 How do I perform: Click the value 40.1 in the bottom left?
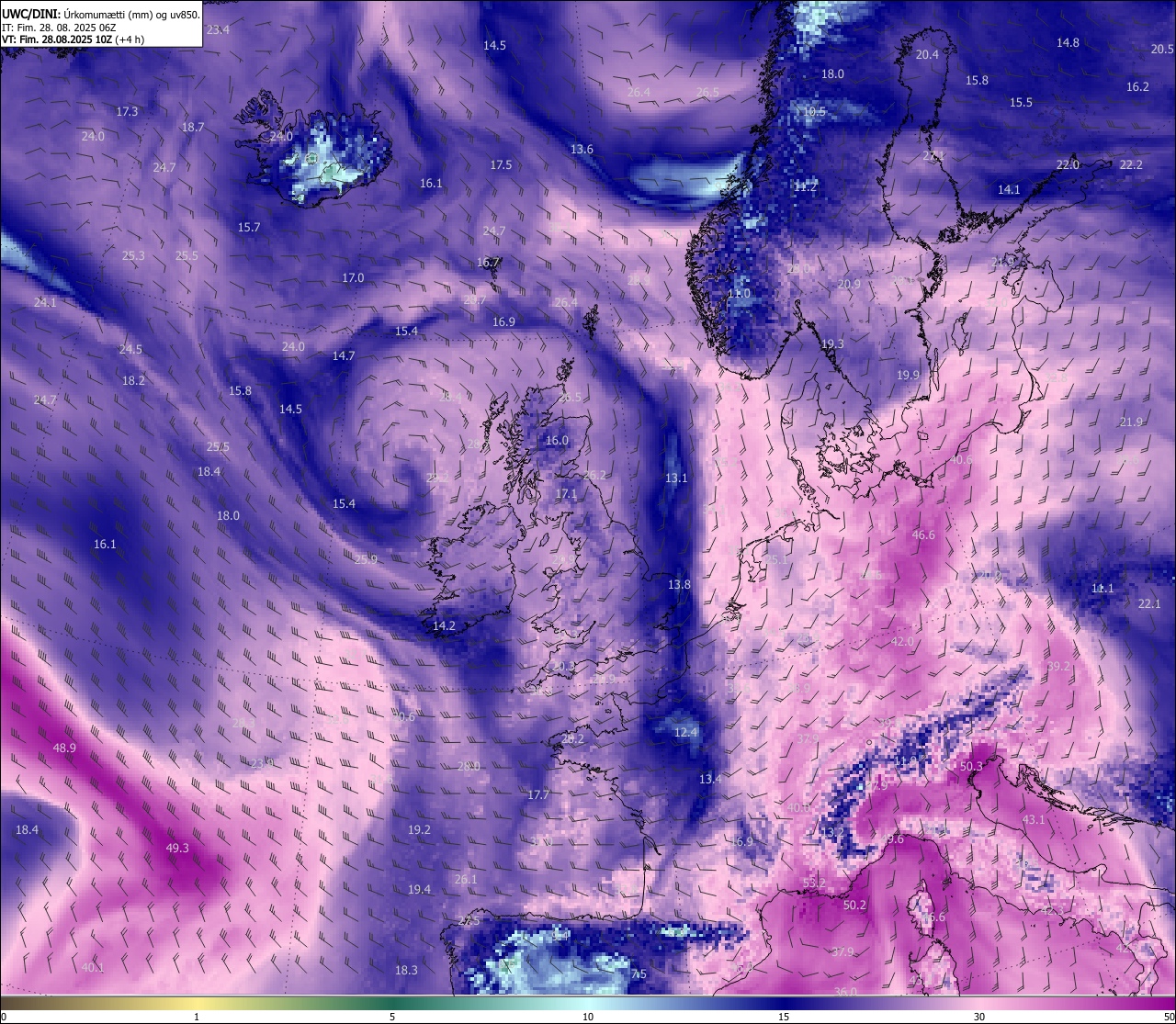pos(92,967)
